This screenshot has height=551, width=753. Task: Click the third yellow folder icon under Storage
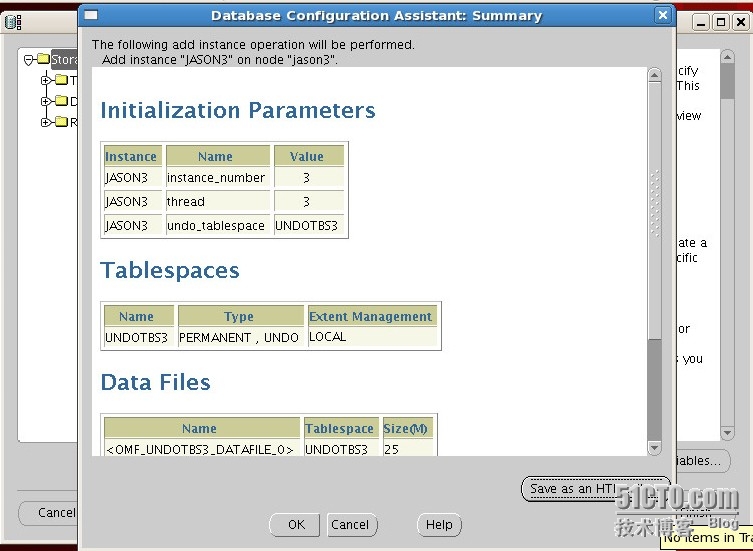61,122
